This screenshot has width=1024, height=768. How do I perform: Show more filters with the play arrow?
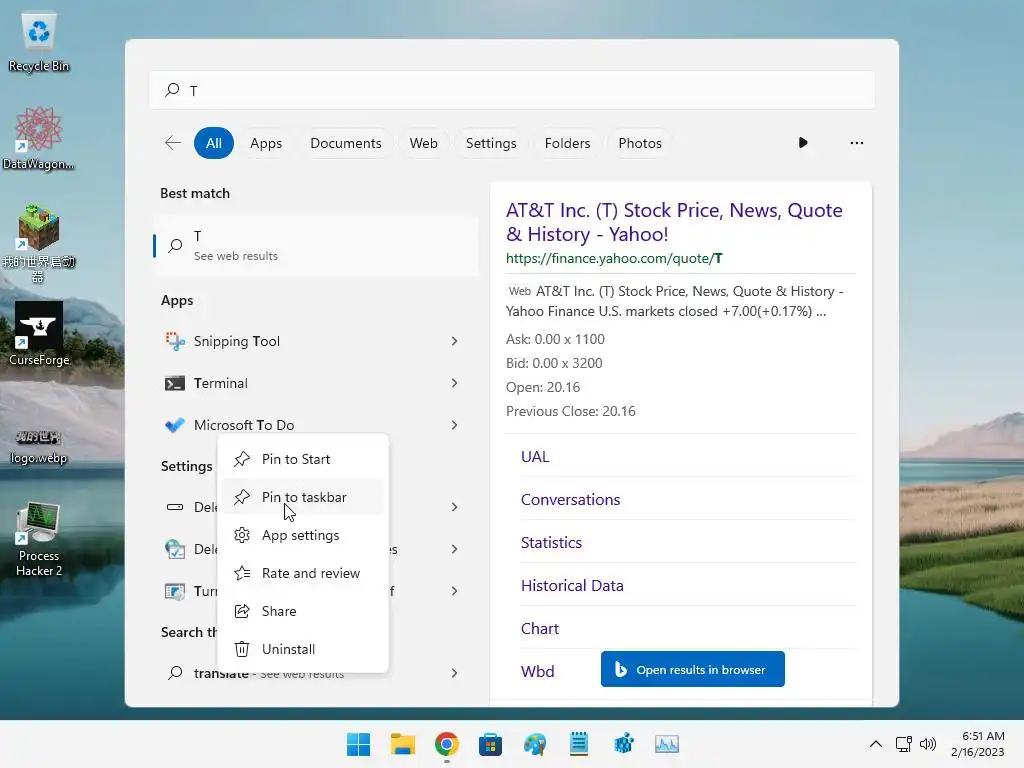coord(803,143)
